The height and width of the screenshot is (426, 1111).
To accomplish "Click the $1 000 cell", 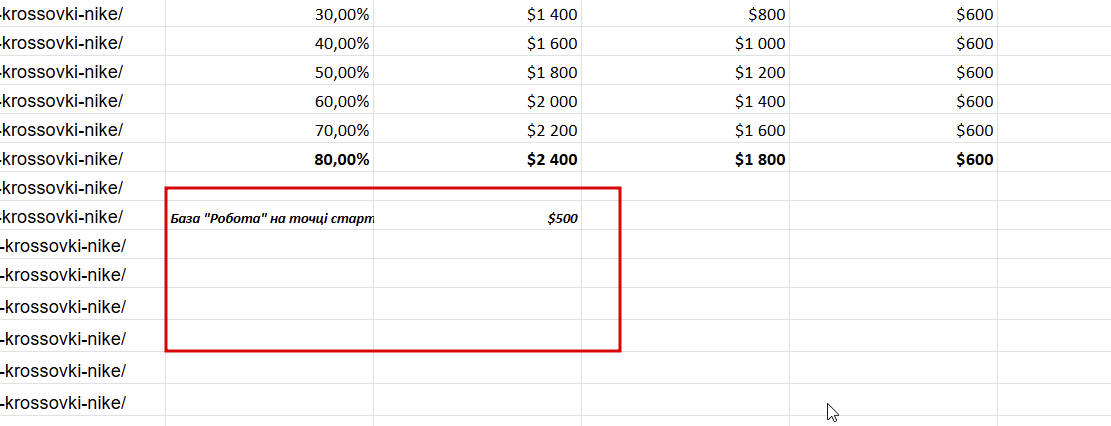I will pos(685,43).
